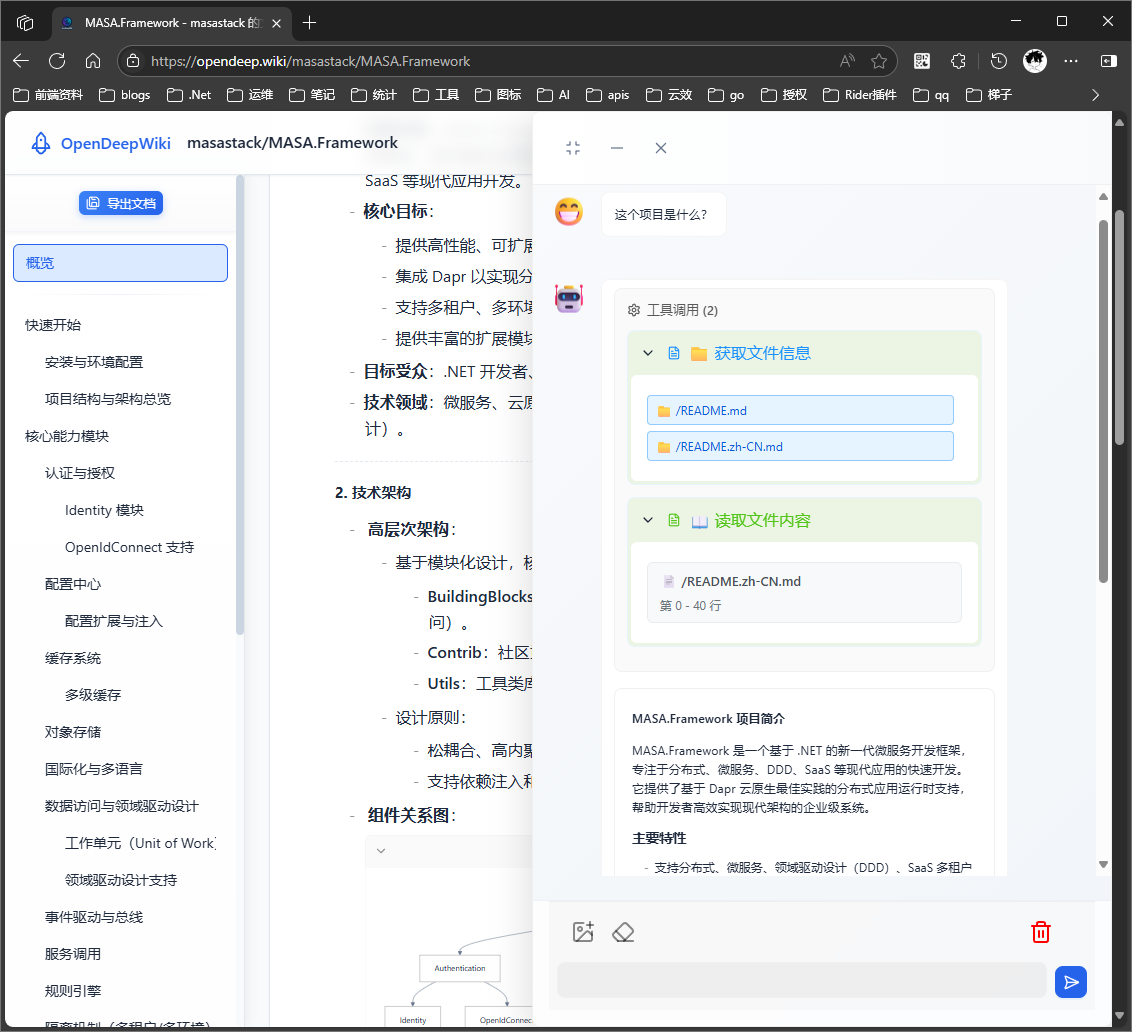Close the chat panel with the X icon
Screen dimensions: 1132x1032
(661, 148)
